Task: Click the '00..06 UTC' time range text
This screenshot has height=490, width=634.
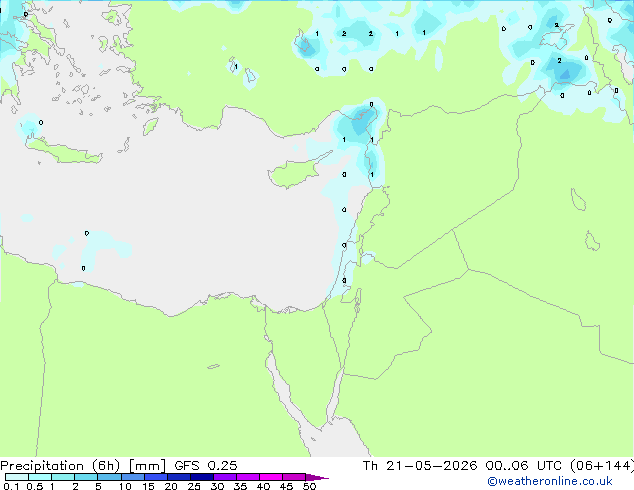Action: [523, 466]
